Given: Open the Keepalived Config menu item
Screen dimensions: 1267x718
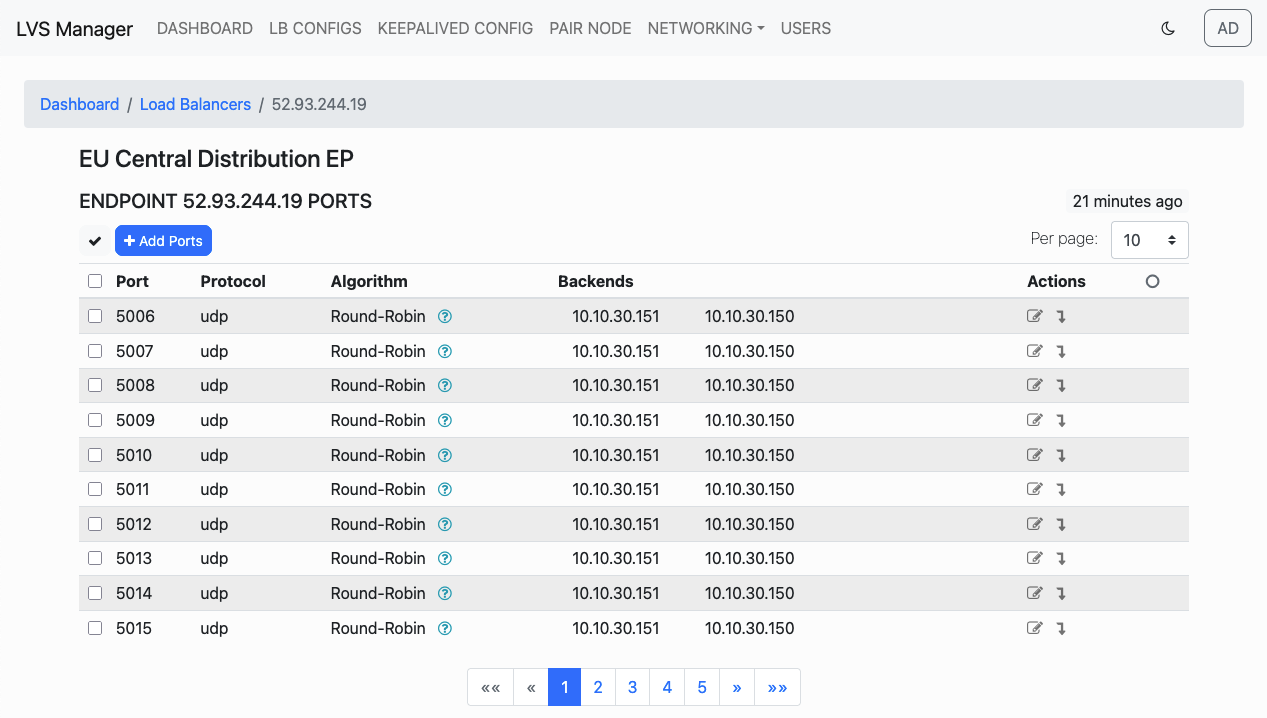Looking at the screenshot, I should point(455,28).
